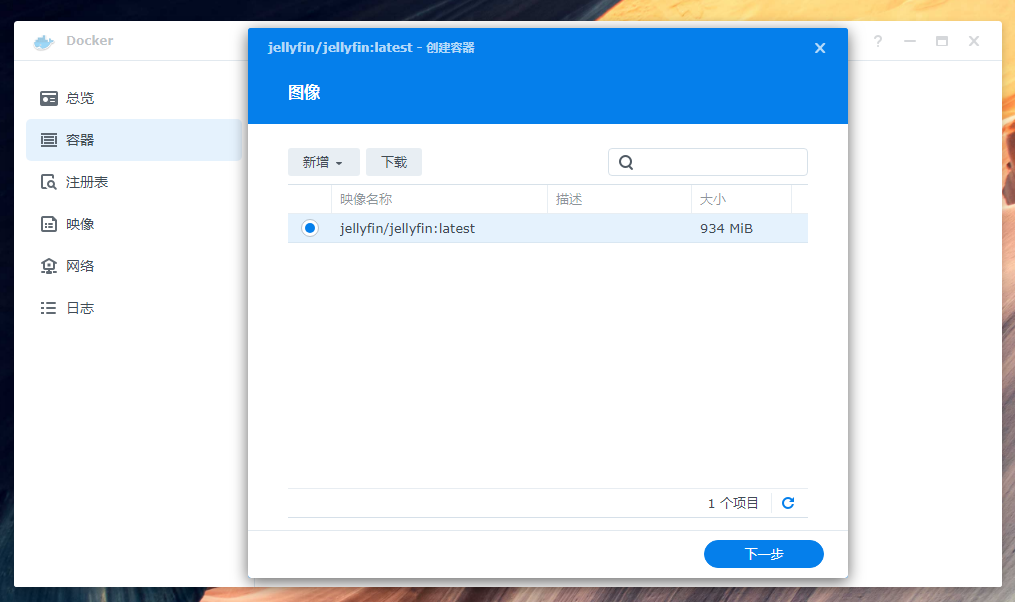Select the jellyfin/jellyfin:latest image row name

[x=407, y=228]
